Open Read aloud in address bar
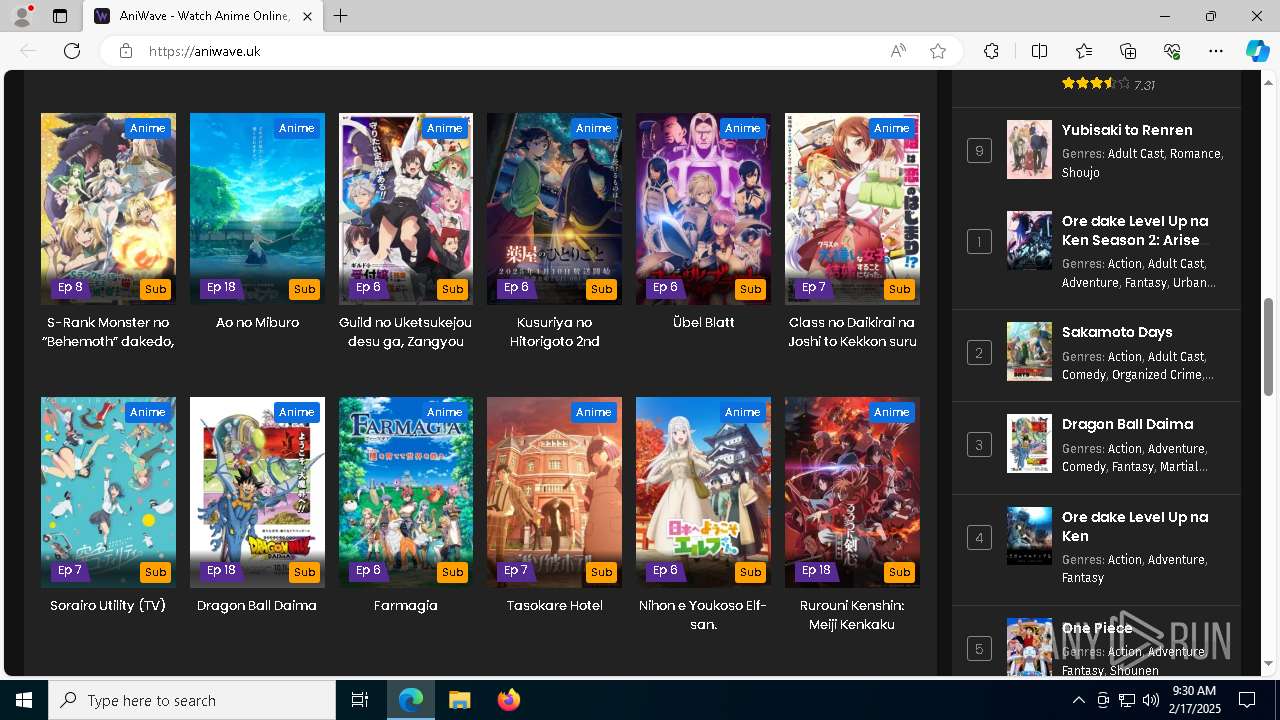Viewport: 1280px width, 720px height. pos(898,51)
